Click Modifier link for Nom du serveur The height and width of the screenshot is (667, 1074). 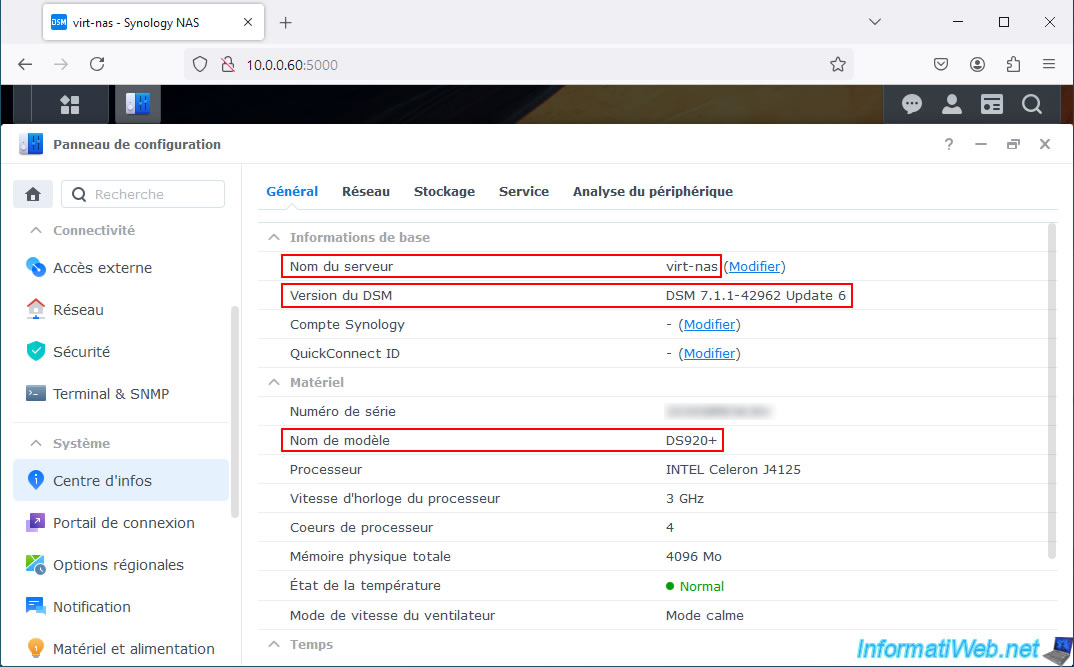point(754,266)
